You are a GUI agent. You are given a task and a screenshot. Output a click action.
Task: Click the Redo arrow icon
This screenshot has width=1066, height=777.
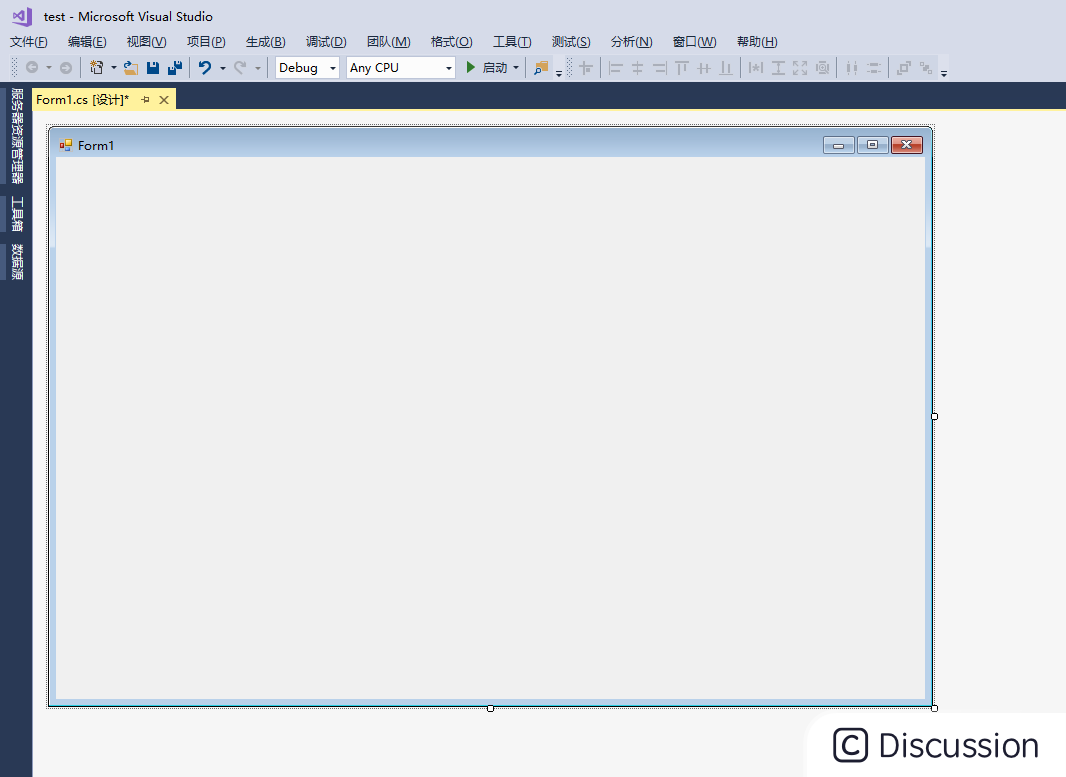(x=240, y=67)
